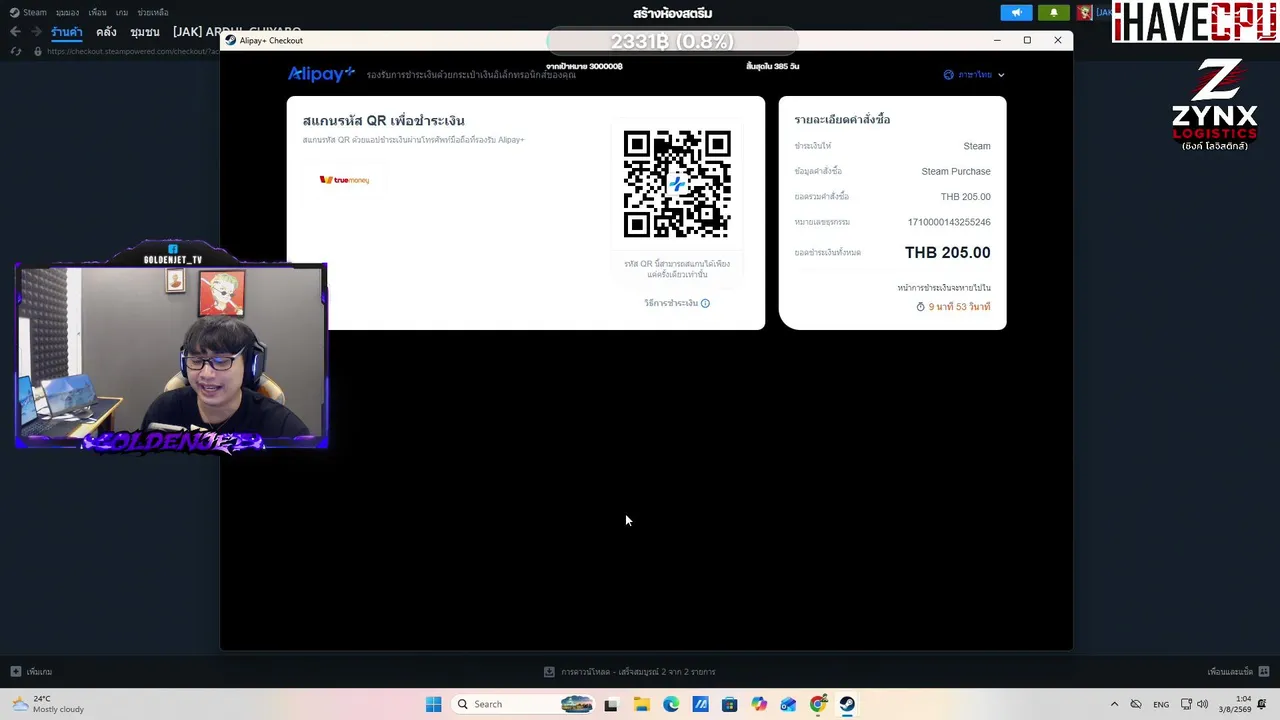The image size is (1280, 720).
Task: Open the ภาษาไทย language dropdown
Action: (x=974, y=75)
